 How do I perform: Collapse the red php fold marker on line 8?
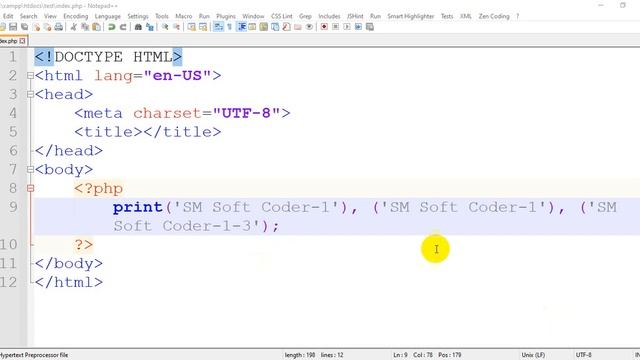tap(30, 188)
